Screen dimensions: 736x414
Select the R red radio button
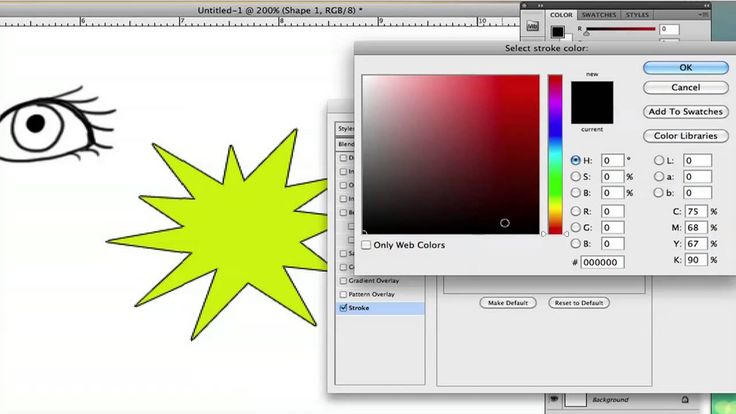tap(575, 211)
